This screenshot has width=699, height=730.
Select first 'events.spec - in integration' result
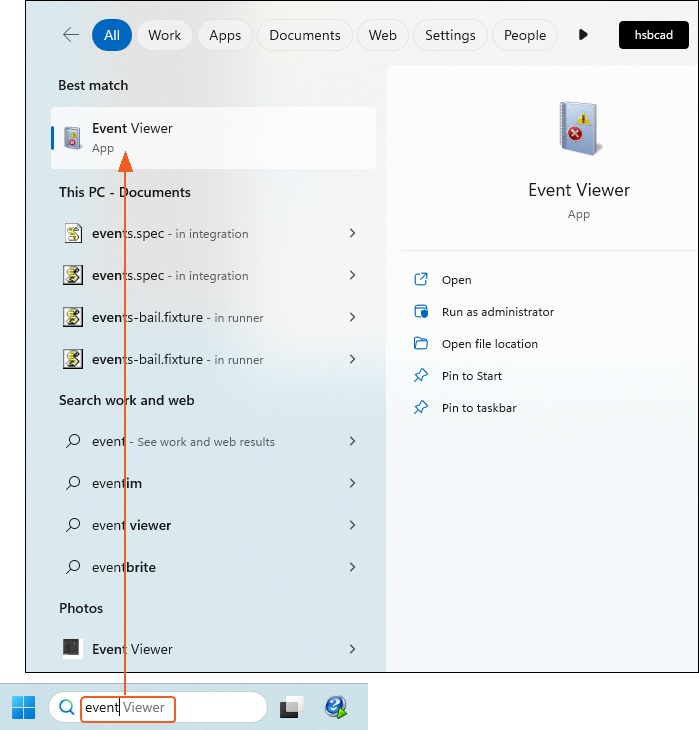213,233
